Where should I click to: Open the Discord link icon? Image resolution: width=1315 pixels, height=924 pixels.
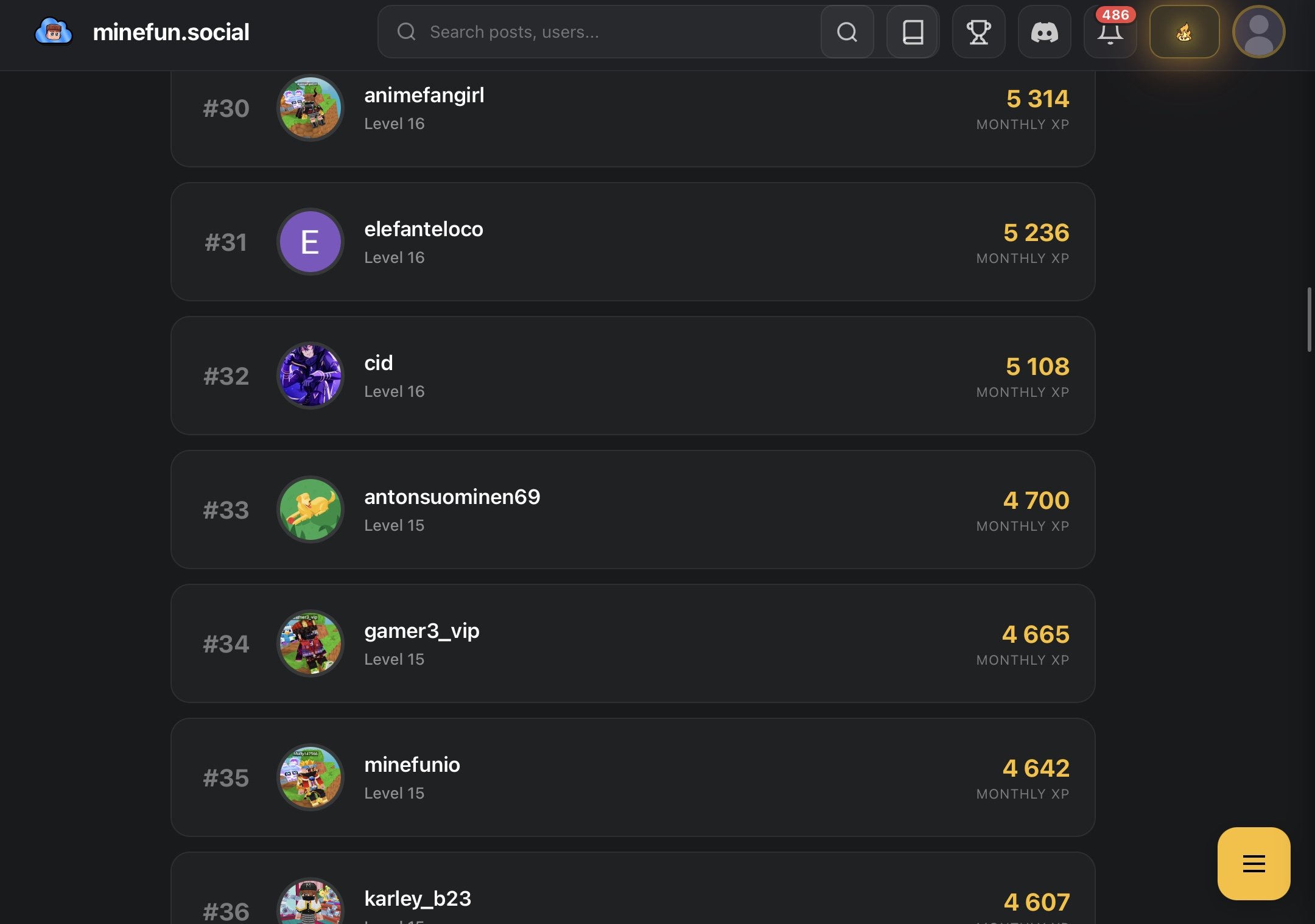pos(1044,32)
